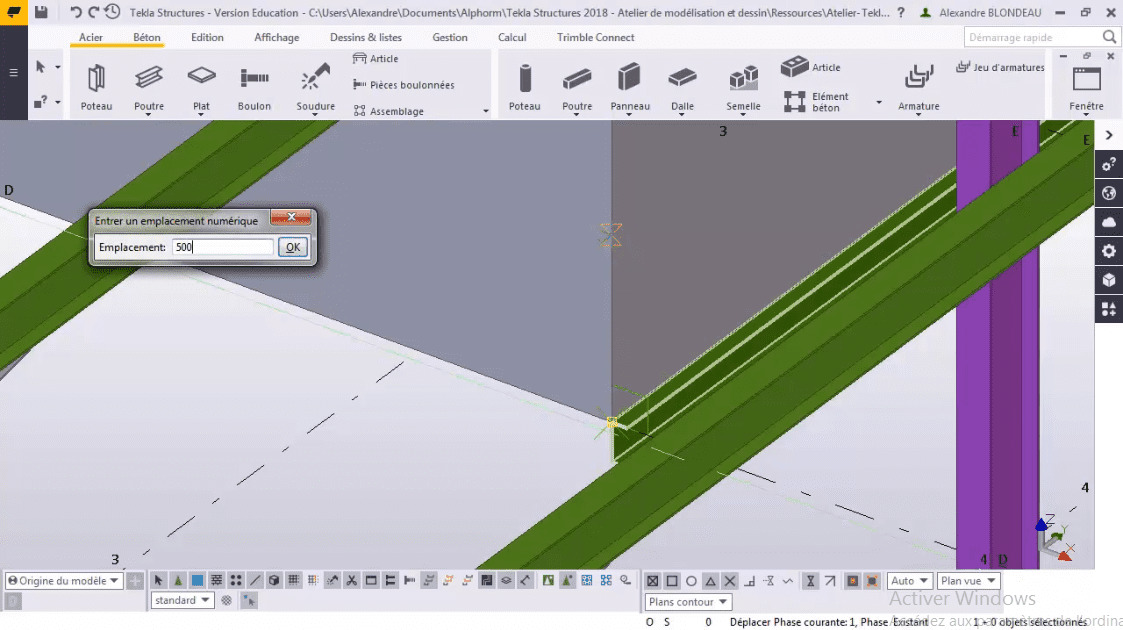Close the numeric location dialog
This screenshot has width=1123, height=630.
tap(291, 217)
